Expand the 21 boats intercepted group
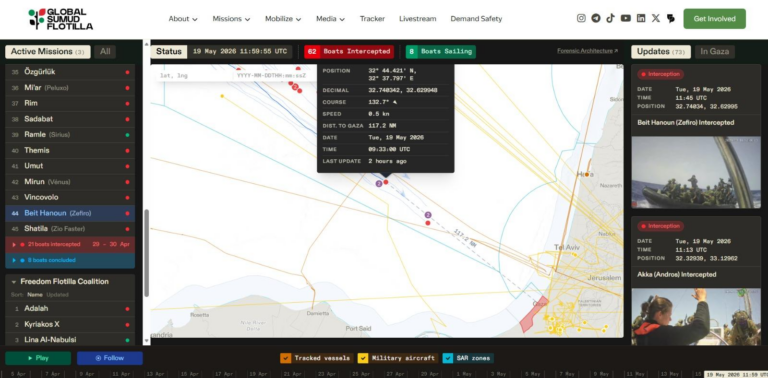Image resolution: width=768 pixels, height=378 pixels. click(70, 244)
